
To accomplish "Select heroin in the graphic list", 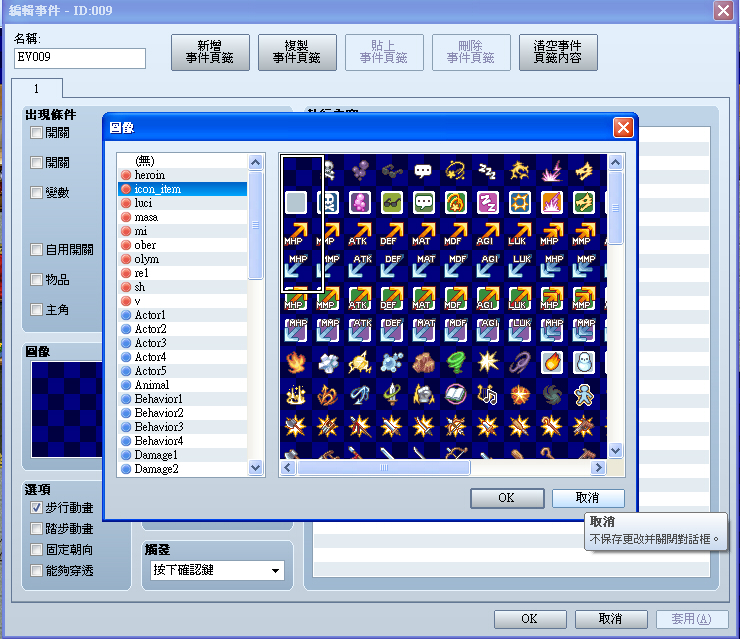I will click(182, 175).
